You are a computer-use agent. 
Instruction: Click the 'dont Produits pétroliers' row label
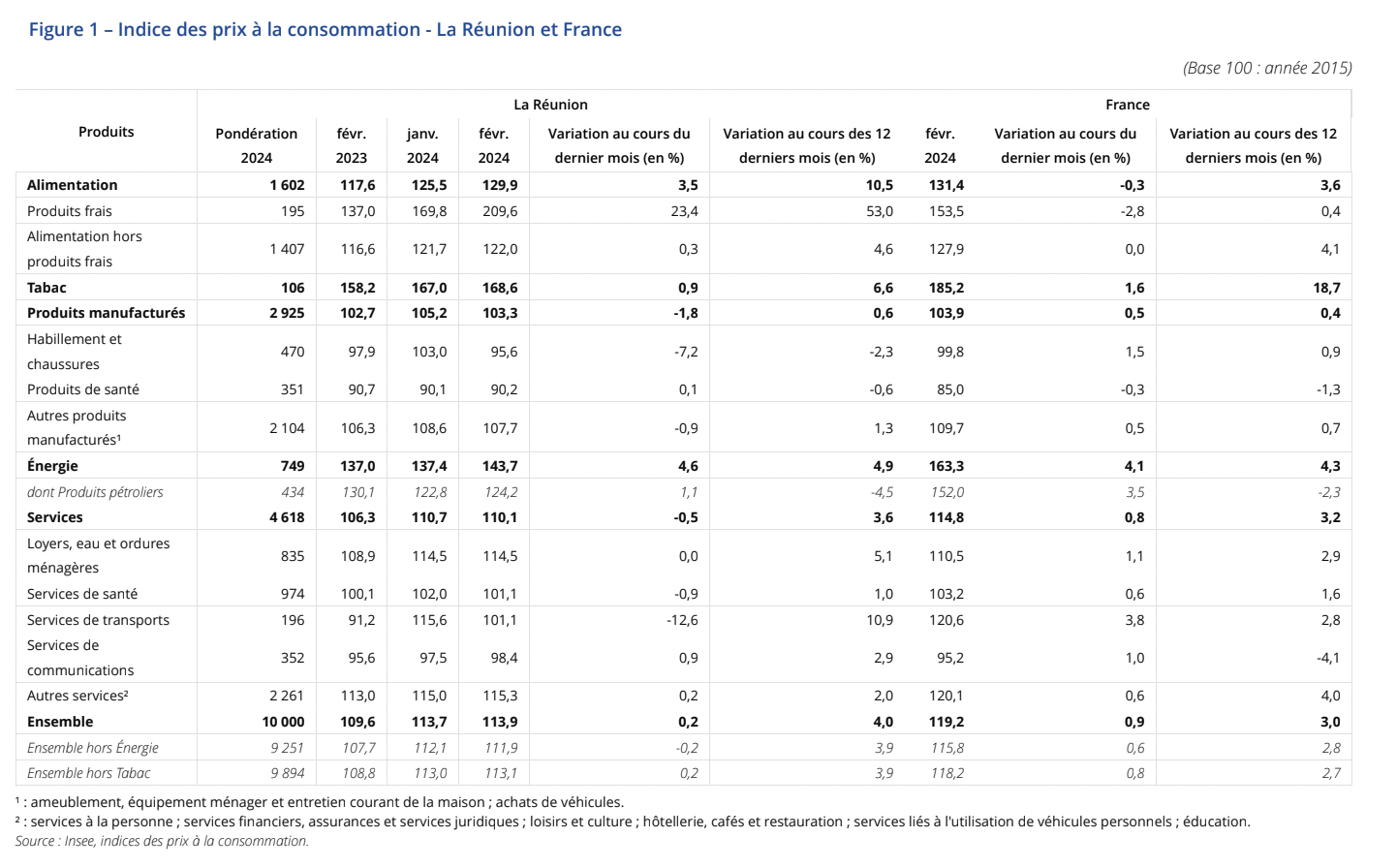95,492
